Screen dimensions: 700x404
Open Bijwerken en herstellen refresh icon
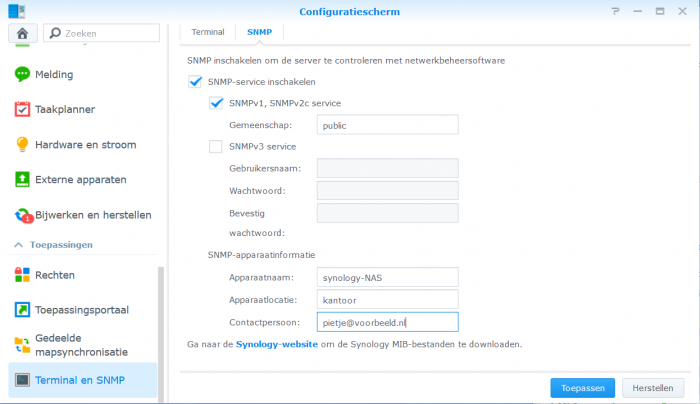pyautogui.click(x=22, y=215)
